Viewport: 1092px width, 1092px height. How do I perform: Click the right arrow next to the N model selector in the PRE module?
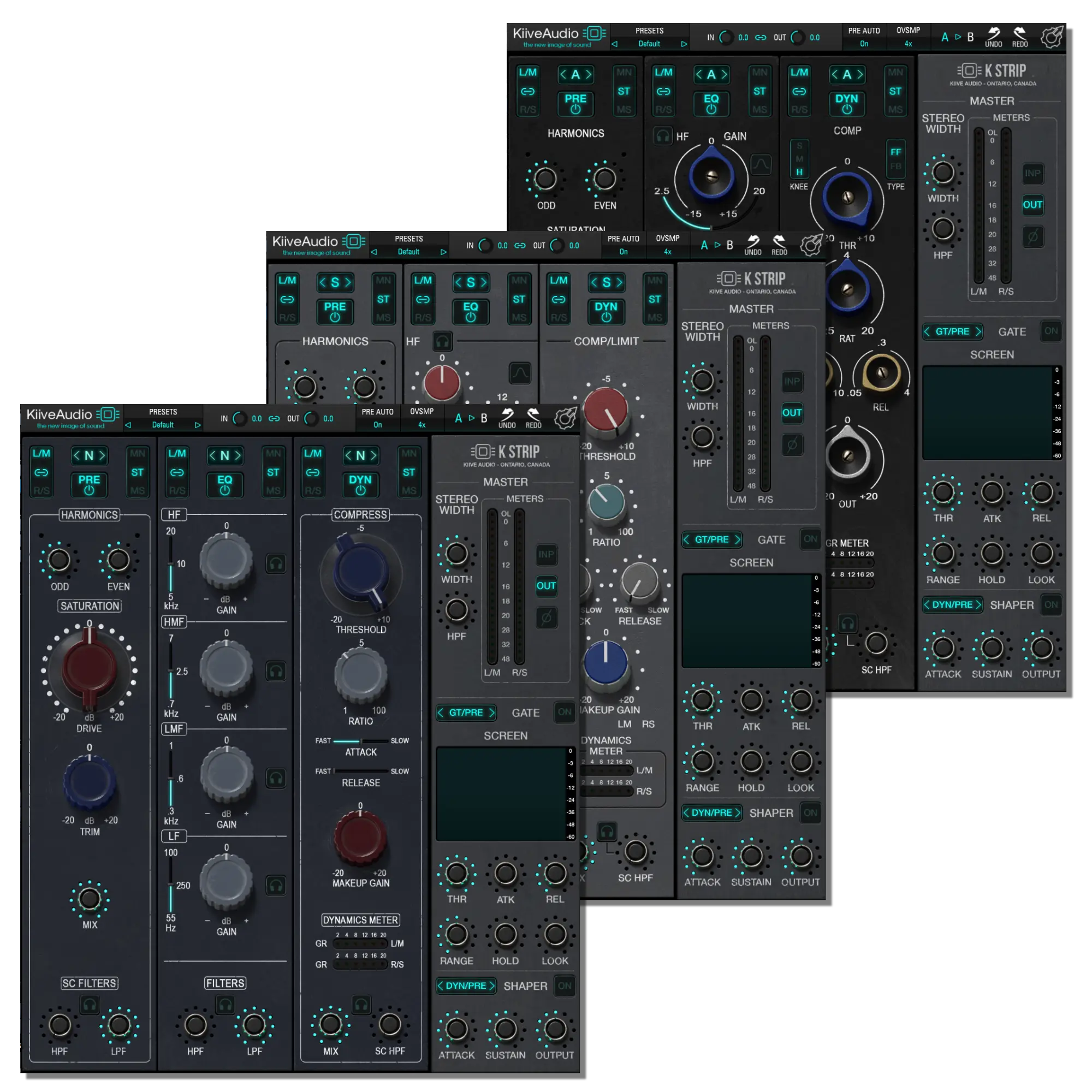click(x=102, y=455)
